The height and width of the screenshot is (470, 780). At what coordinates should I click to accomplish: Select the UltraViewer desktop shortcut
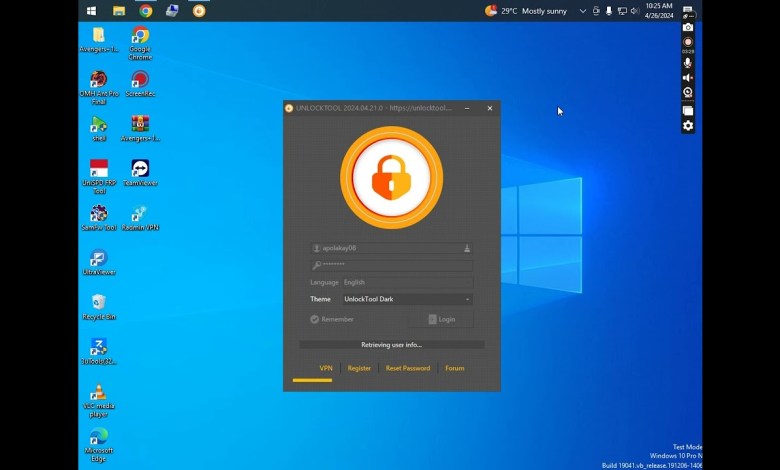(99, 262)
